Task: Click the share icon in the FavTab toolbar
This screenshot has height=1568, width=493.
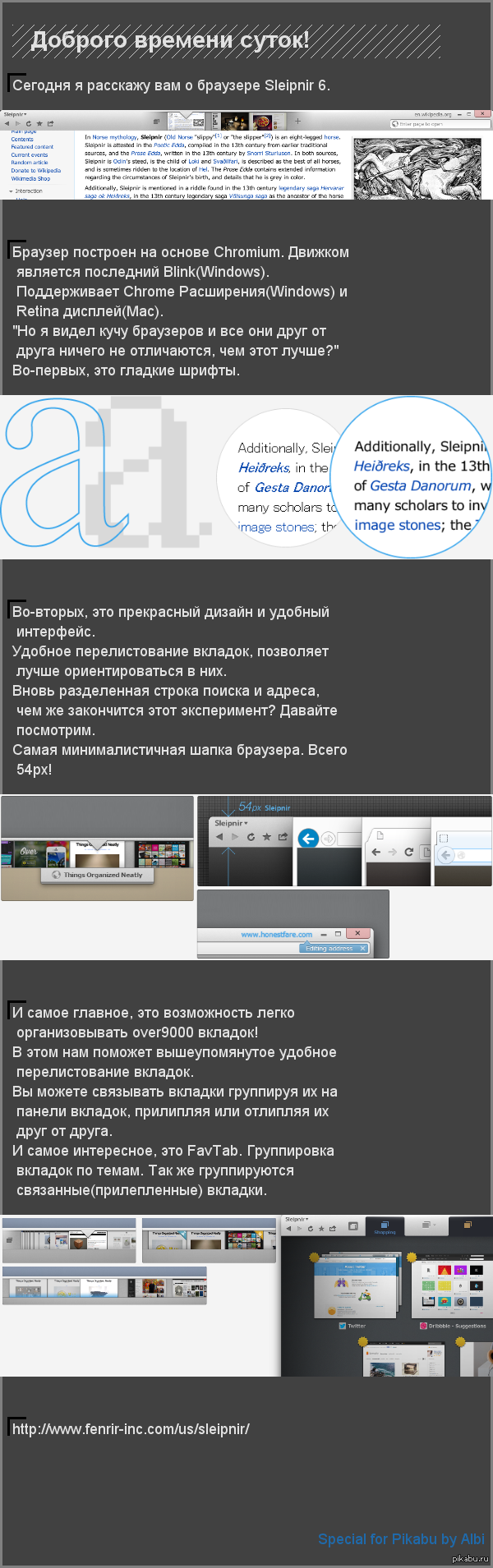Action: [x=333, y=1229]
